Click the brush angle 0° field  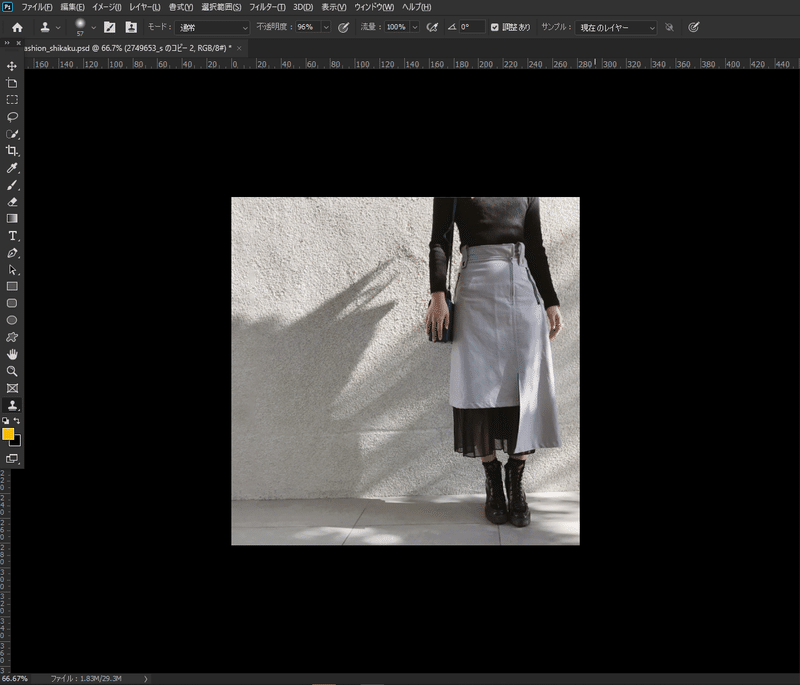click(x=471, y=27)
